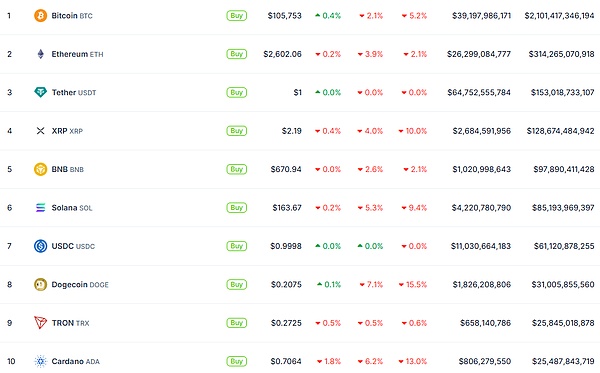The width and height of the screenshot is (600, 373).
Task: Click the XRP cross logo icon
Action: point(41,131)
